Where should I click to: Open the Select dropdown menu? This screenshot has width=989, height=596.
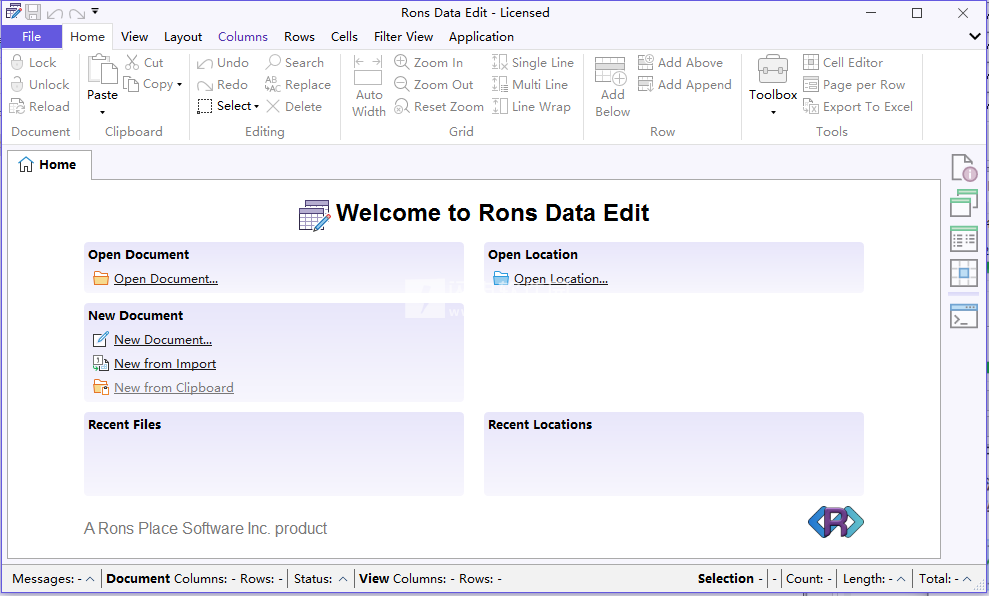click(228, 107)
